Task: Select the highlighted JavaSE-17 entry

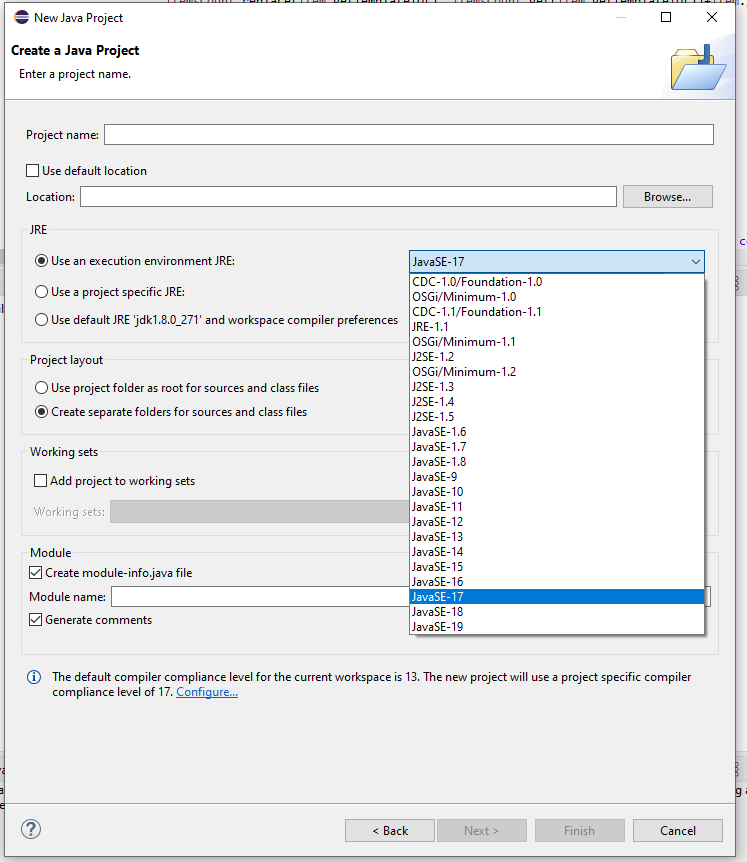Action: 438,597
